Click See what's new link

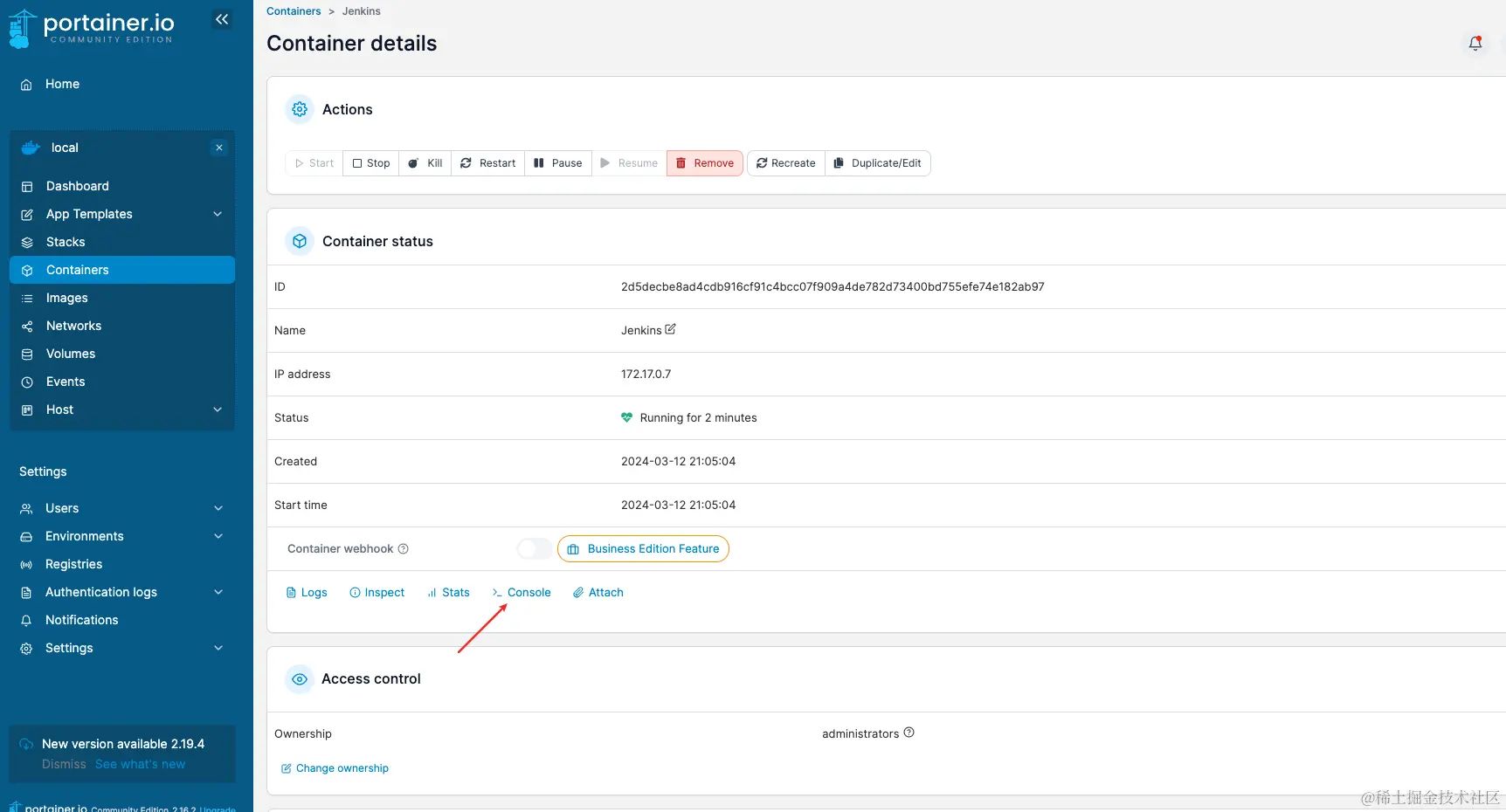(x=140, y=764)
